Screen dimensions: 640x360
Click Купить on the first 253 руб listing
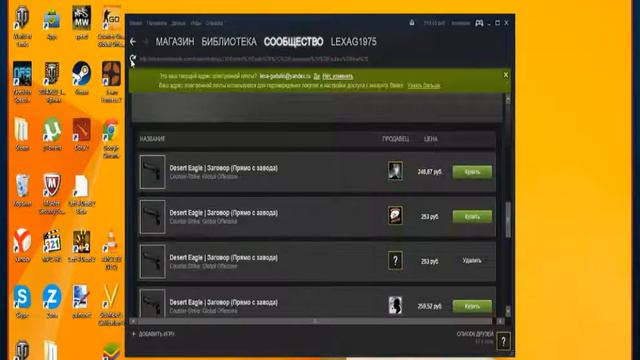tap(472, 217)
